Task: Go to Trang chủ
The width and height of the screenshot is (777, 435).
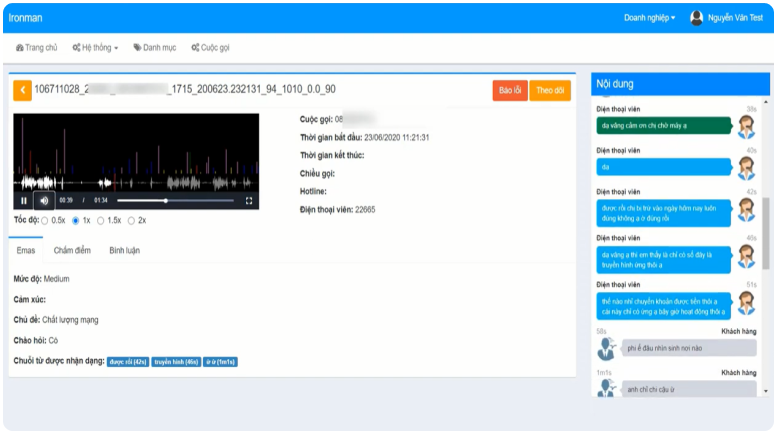Action: point(37,48)
